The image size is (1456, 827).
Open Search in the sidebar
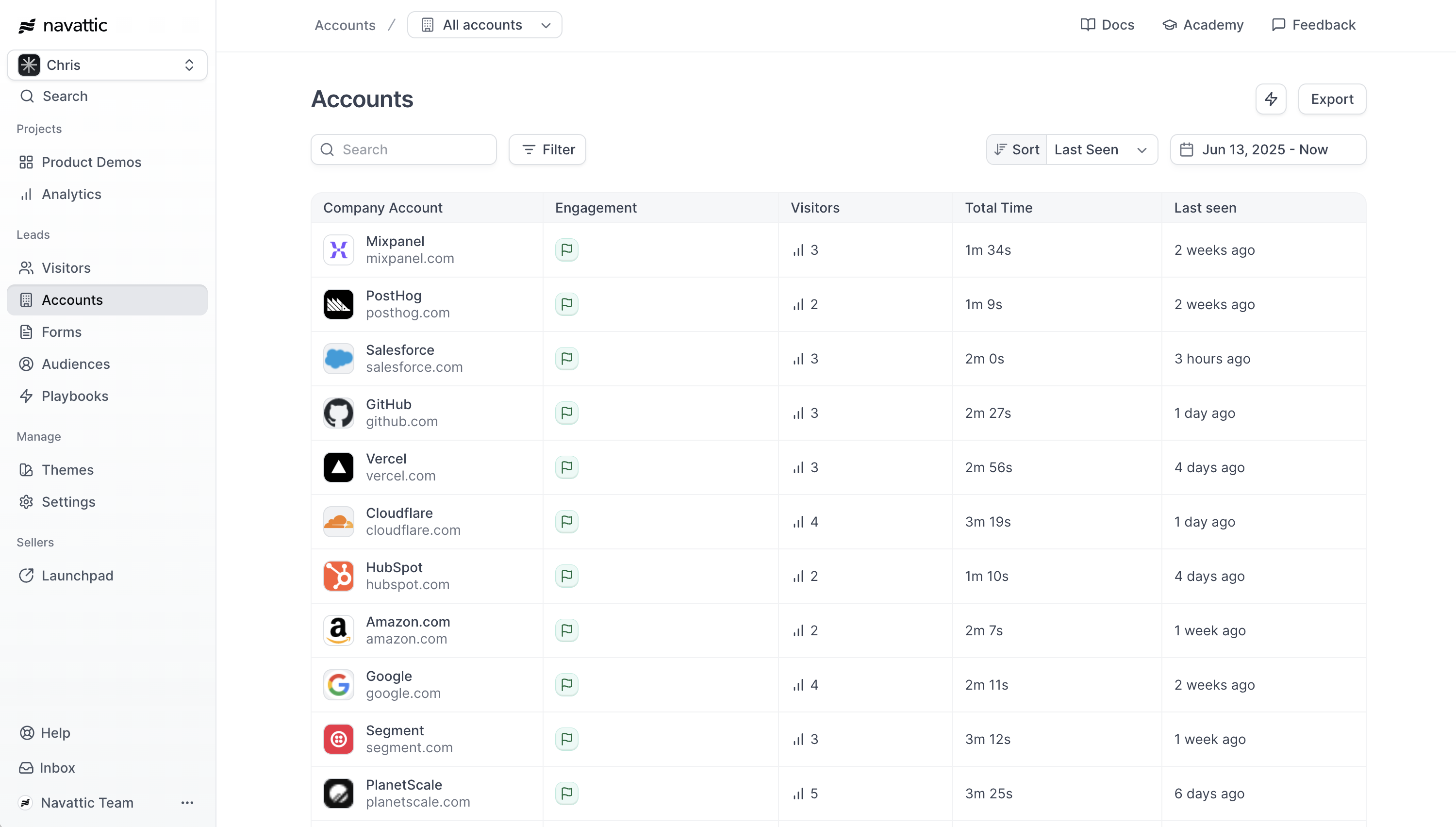point(54,97)
